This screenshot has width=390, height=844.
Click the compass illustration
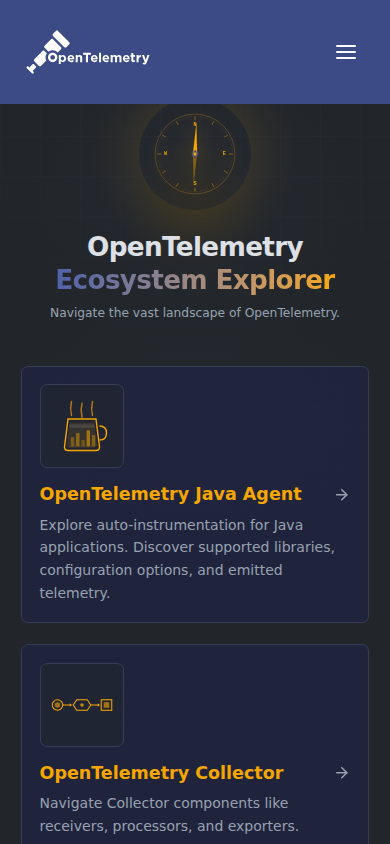tap(195, 154)
